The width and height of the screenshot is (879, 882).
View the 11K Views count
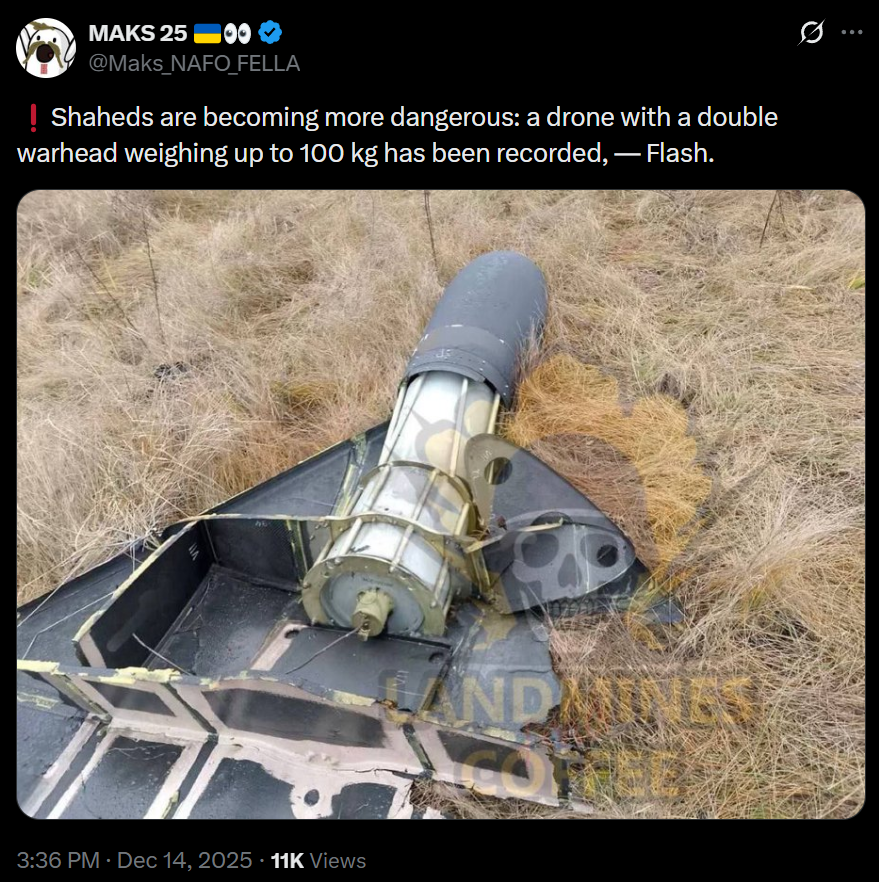coord(318,860)
